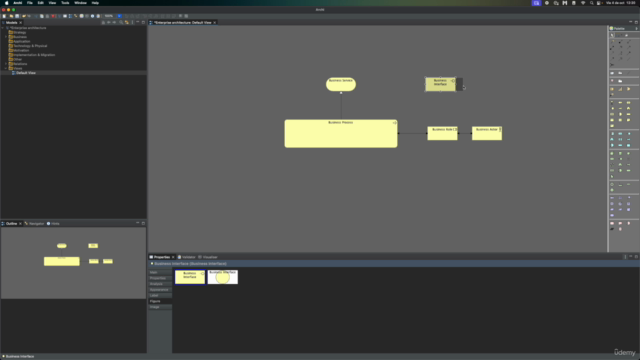The width and height of the screenshot is (640, 360).
Task: Select the Strategy folder
Action: 19,32
